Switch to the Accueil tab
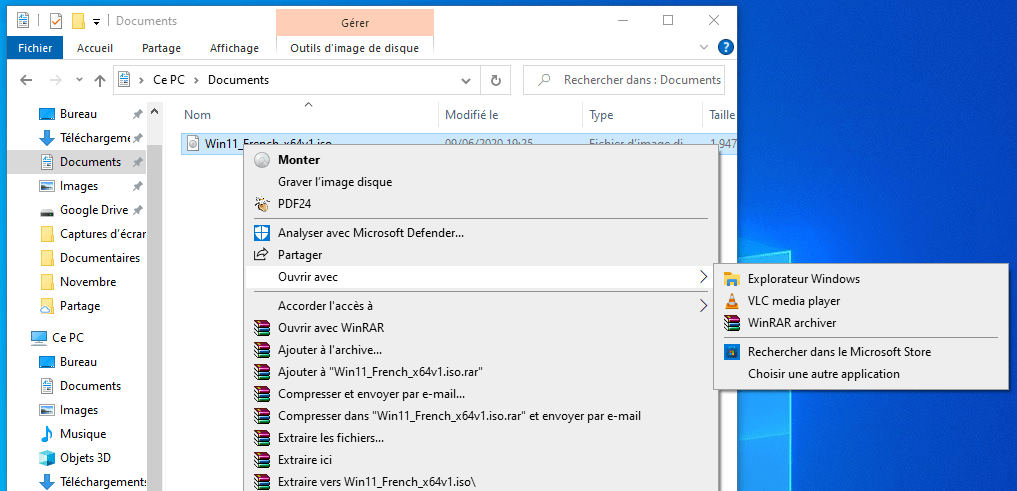The width and height of the screenshot is (1017, 491). point(95,48)
